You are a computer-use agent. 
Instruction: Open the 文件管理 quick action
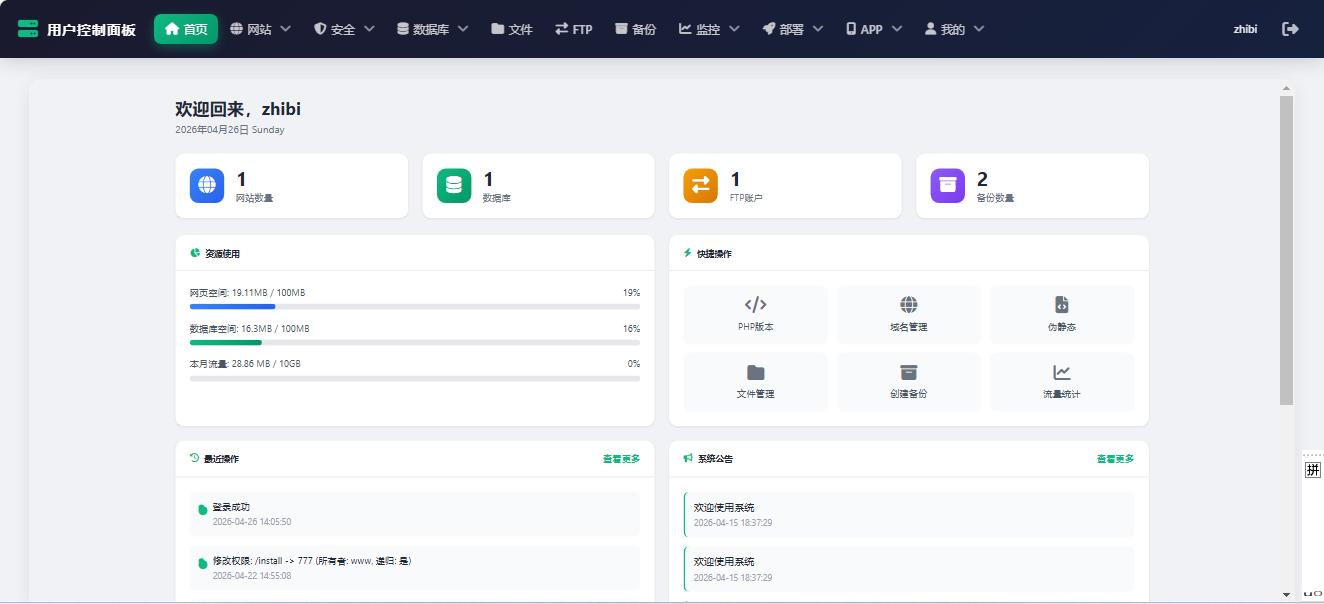click(x=756, y=382)
